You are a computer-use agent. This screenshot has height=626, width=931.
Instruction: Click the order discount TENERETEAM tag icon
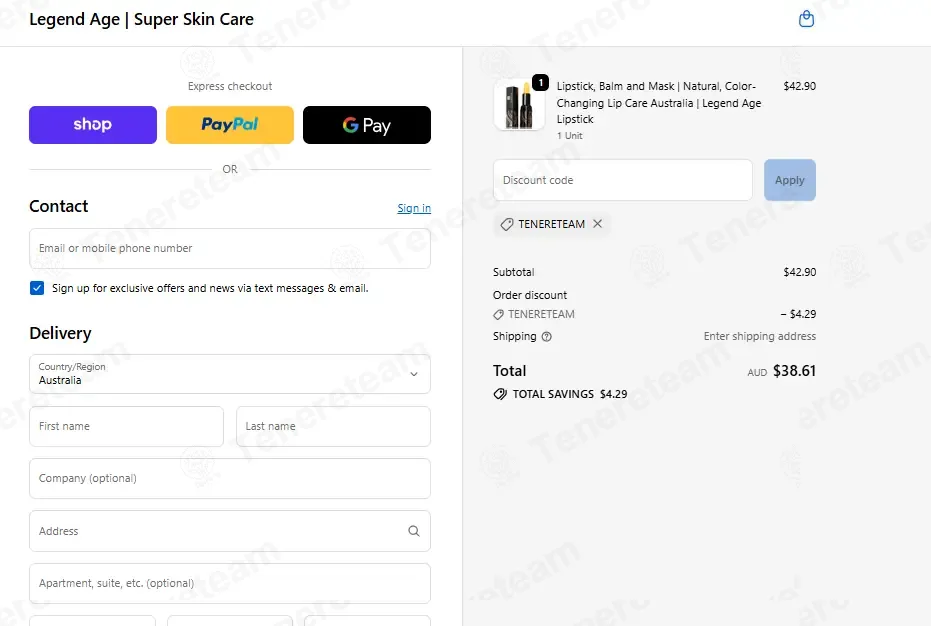pyautogui.click(x=499, y=314)
